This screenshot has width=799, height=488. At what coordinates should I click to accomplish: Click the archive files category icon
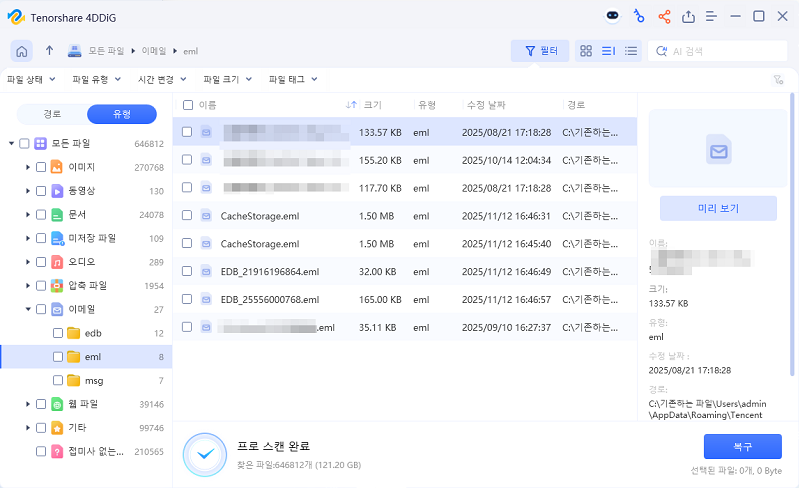tap(57, 286)
